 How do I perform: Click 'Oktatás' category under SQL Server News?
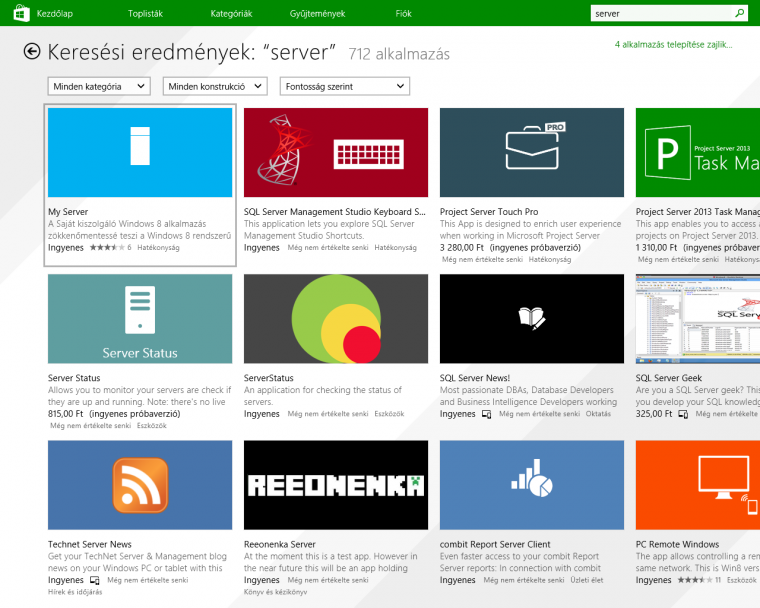click(598, 414)
